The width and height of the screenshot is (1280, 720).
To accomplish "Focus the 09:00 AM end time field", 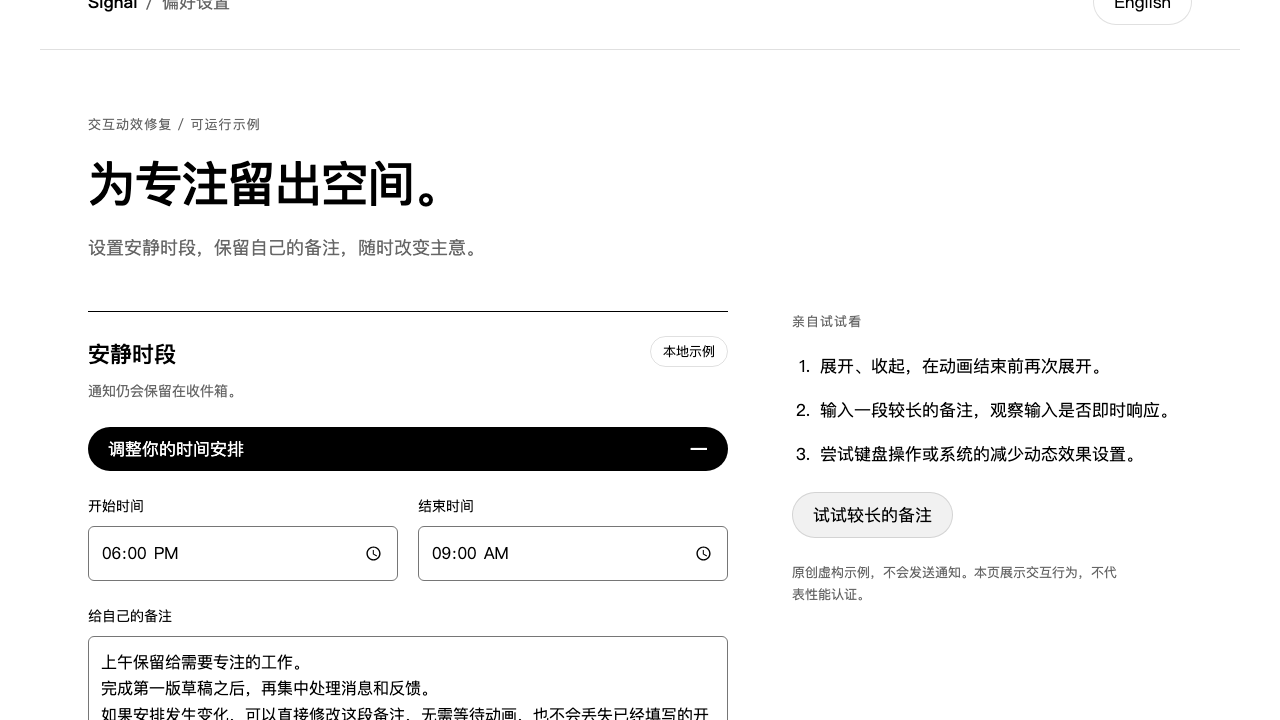I will point(573,553).
